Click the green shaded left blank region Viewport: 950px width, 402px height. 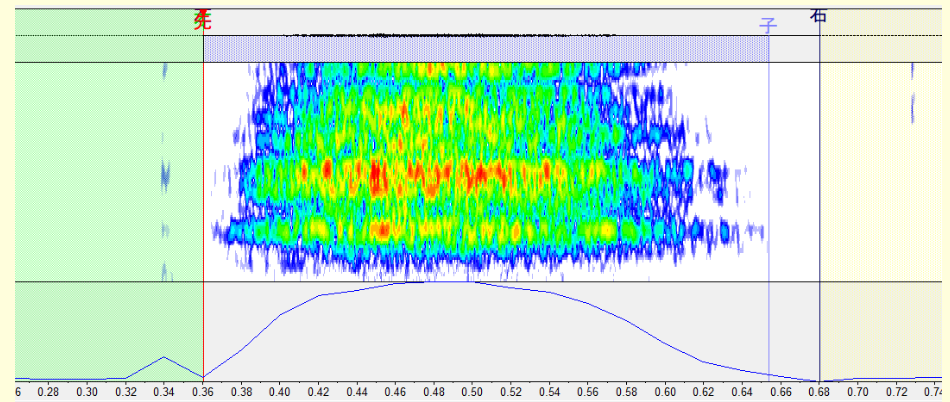(109, 194)
